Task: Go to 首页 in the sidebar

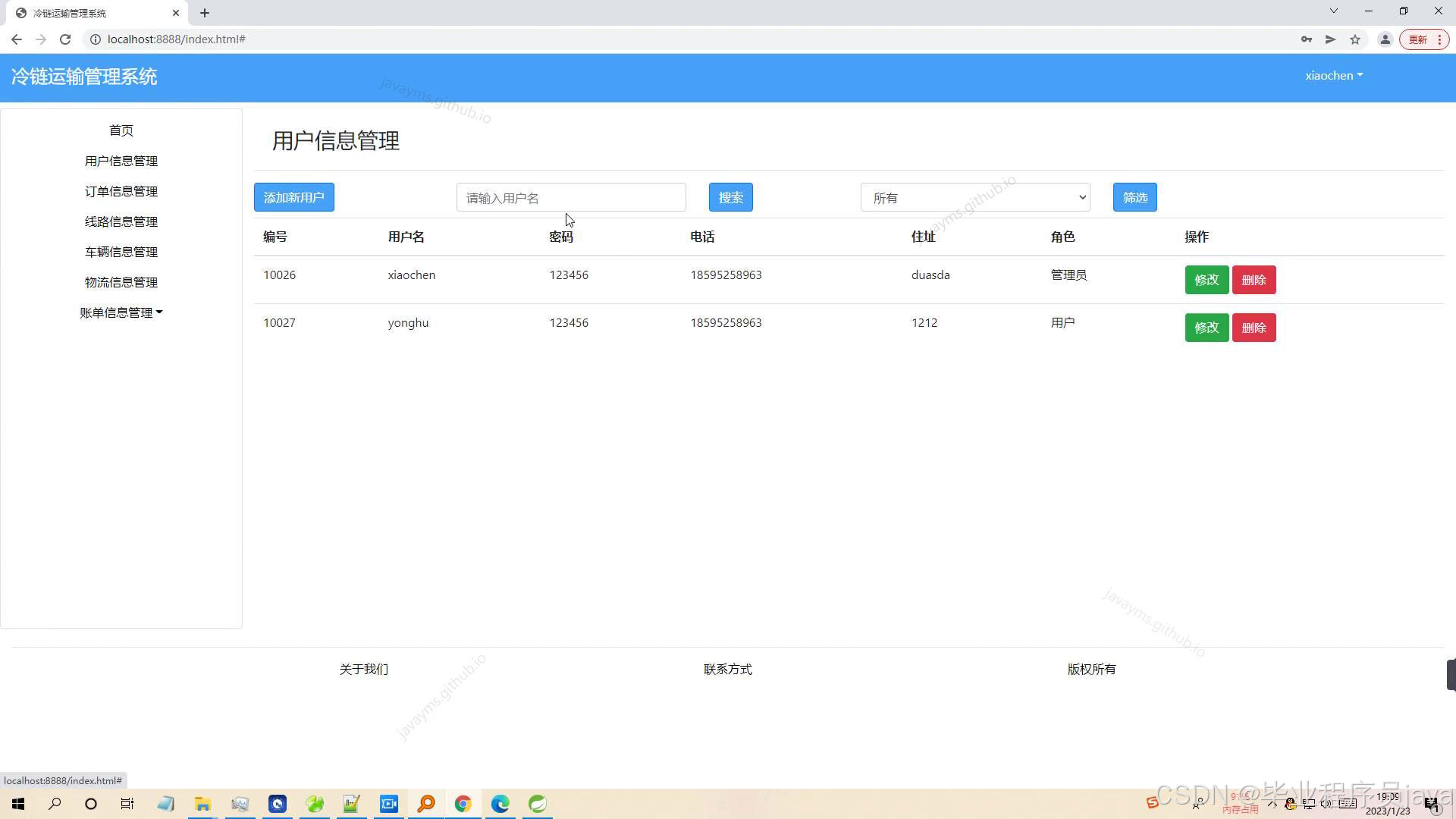Action: coord(121,130)
